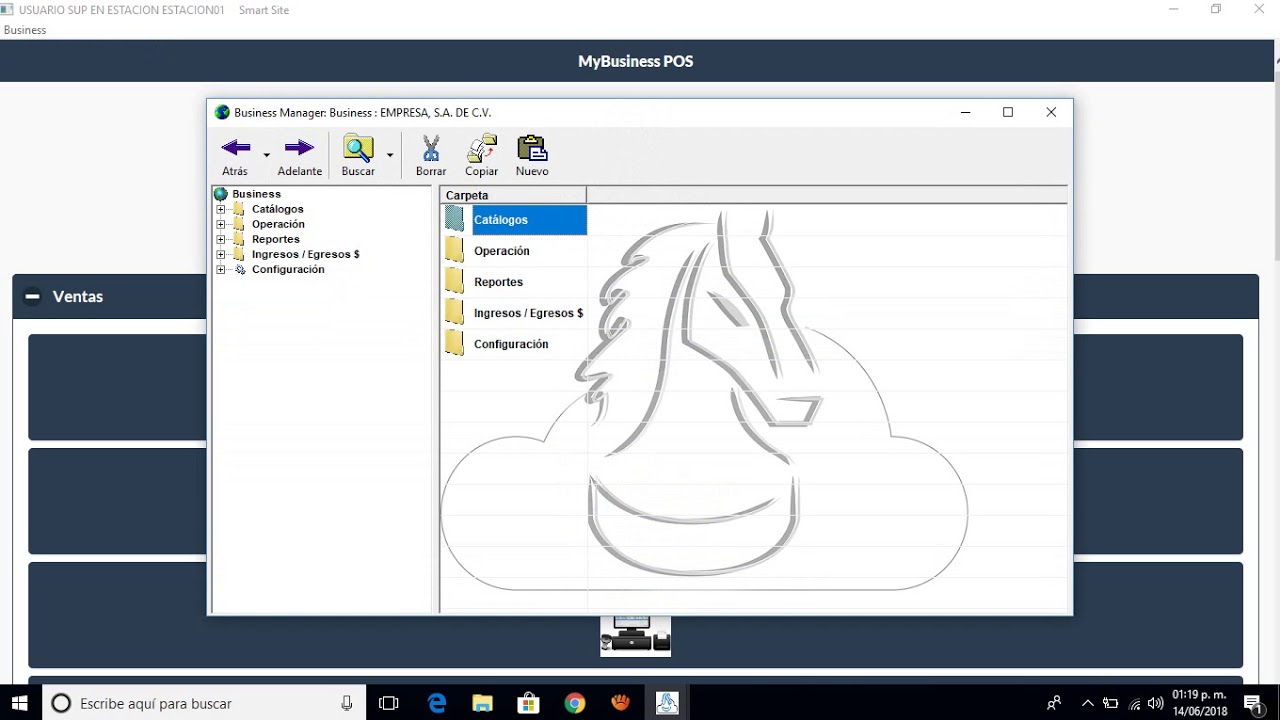Open the Atrás history dropdown arrow
Viewport: 1280px width, 720px height.
(266, 155)
